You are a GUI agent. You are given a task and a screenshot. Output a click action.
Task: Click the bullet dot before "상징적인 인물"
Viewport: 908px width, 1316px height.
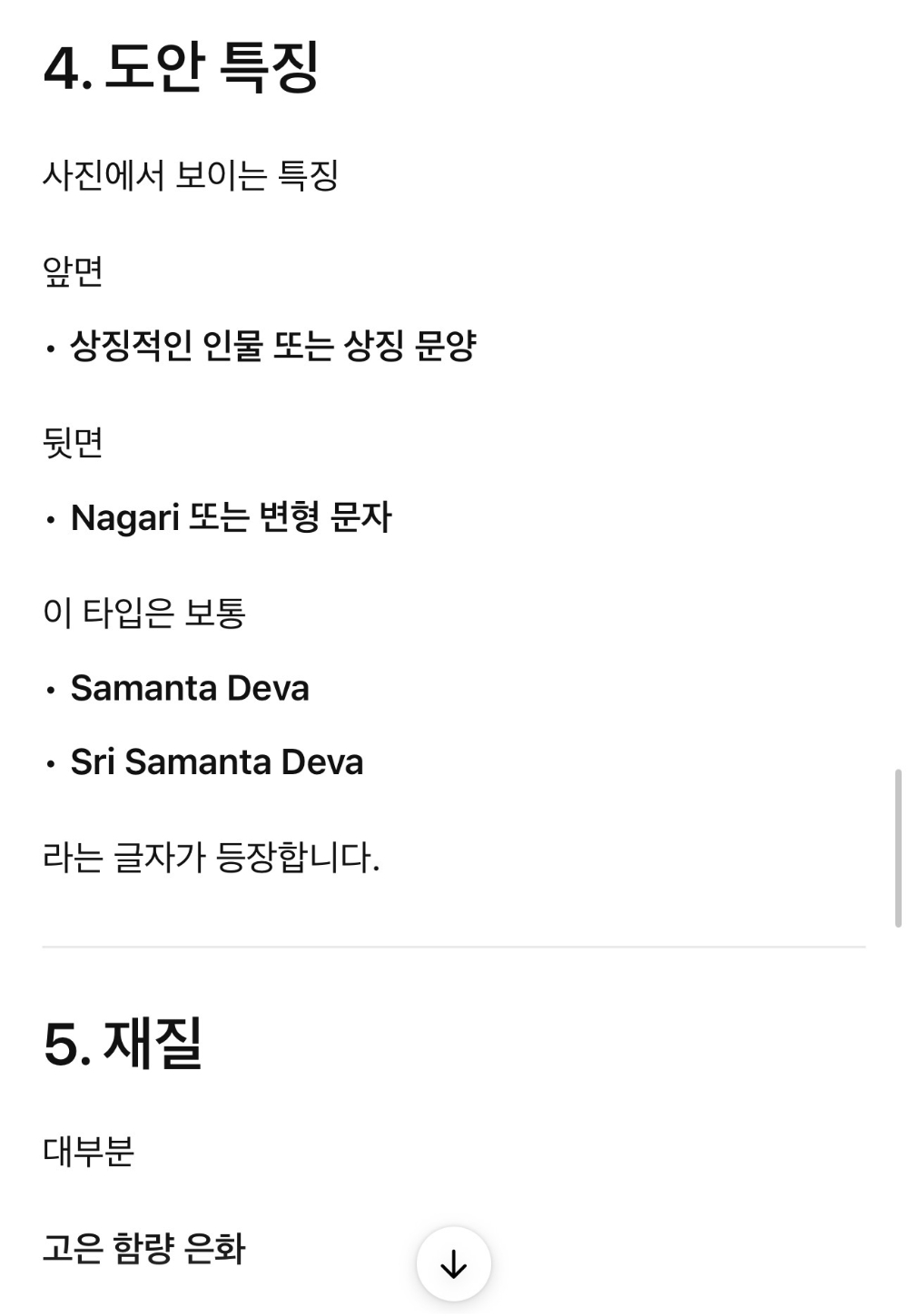[51, 349]
